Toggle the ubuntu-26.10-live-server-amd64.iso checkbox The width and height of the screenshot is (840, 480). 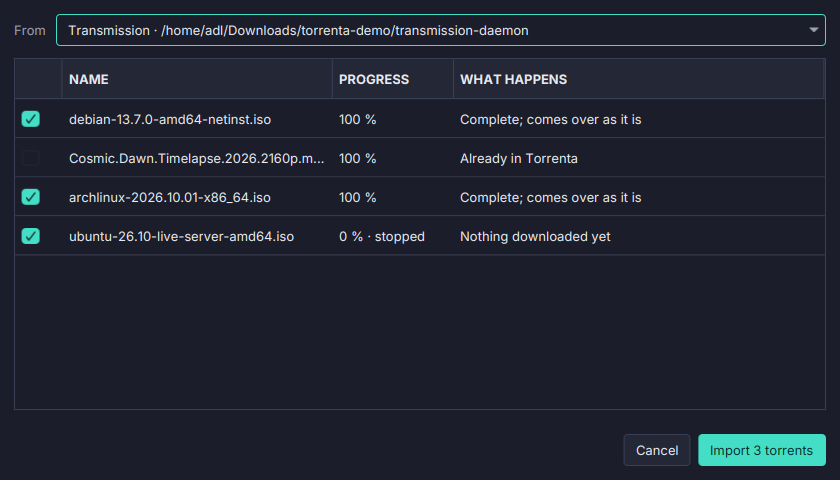31,236
